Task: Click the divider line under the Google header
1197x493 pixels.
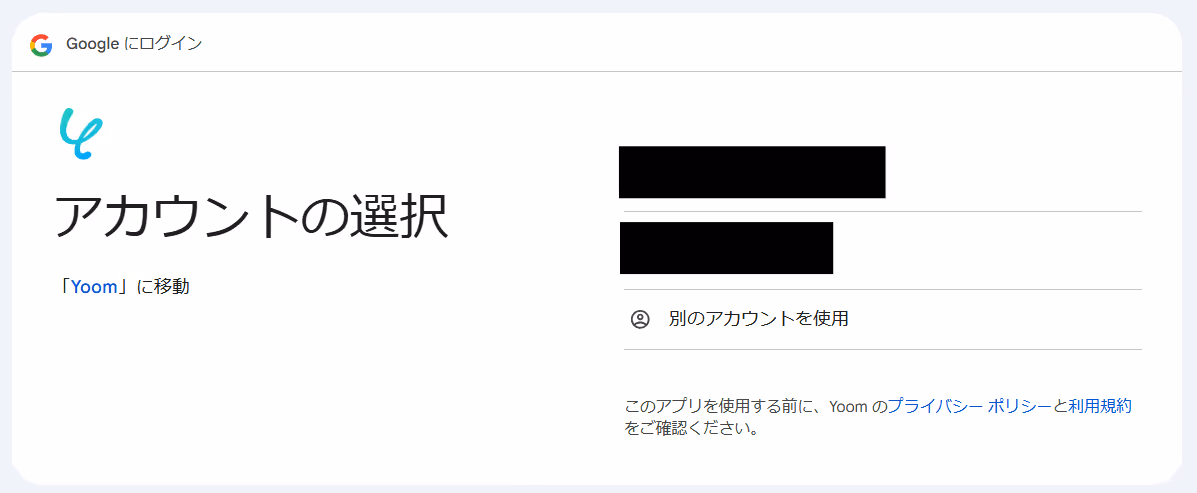Action: coord(598,72)
